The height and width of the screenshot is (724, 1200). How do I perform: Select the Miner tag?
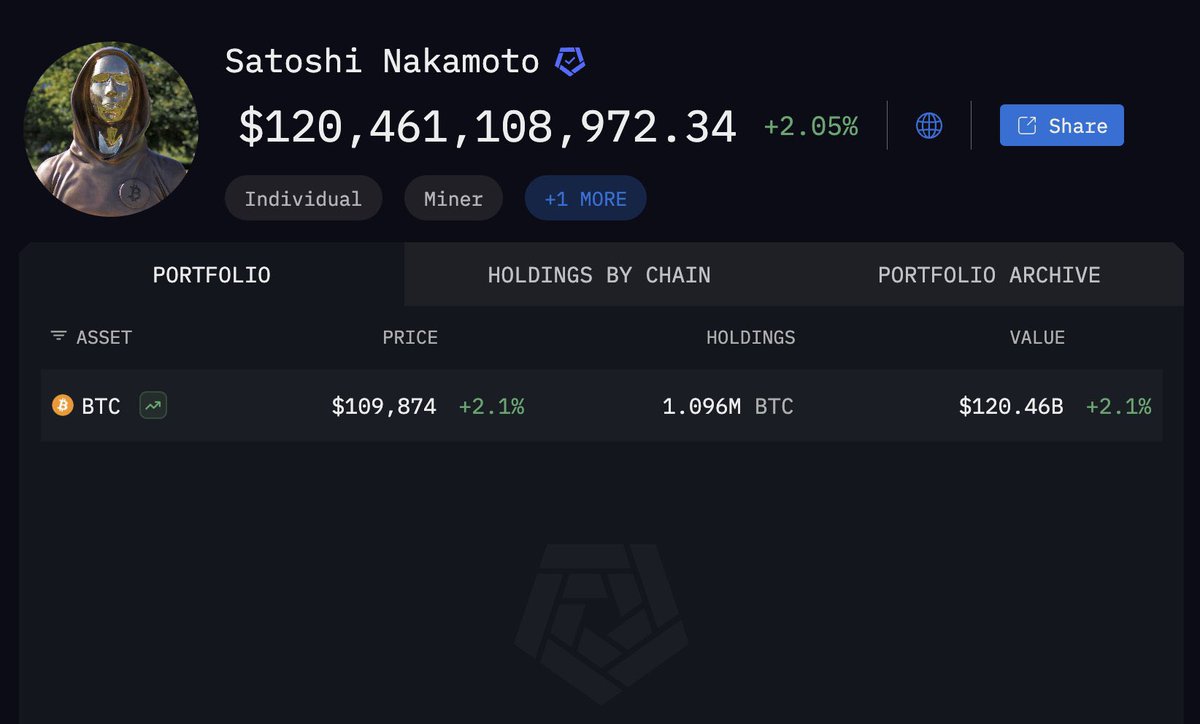pyautogui.click(x=453, y=198)
